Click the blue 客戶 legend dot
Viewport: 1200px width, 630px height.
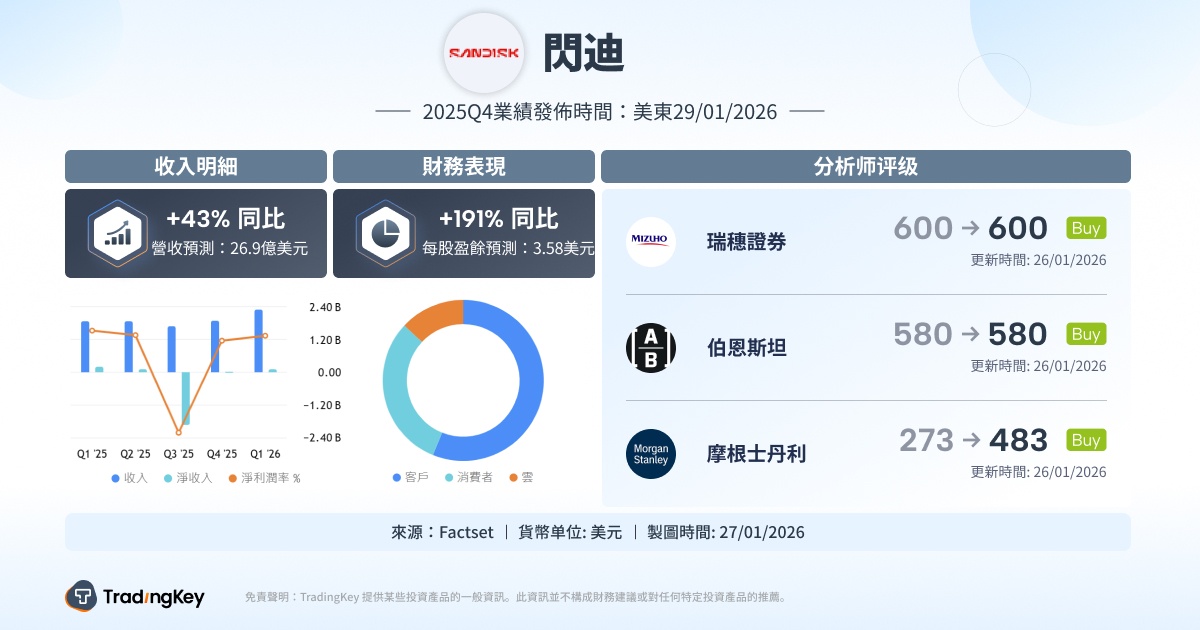coord(397,478)
